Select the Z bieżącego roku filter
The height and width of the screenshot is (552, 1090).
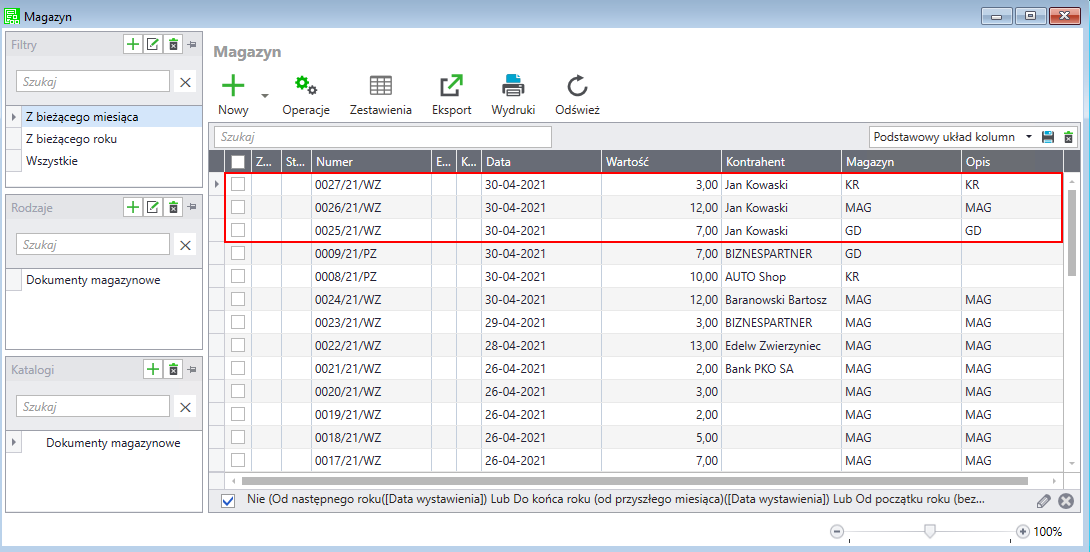click(x=71, y=139)
